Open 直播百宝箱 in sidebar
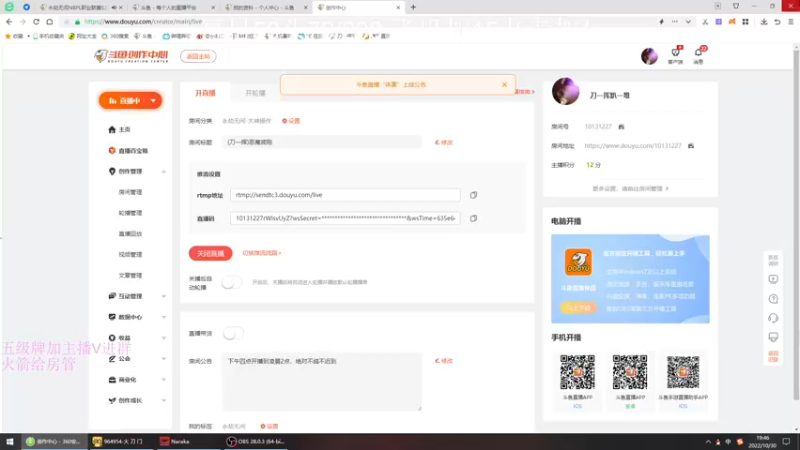Viewport: 800px width, 450px height. click(x=129, y=151)
